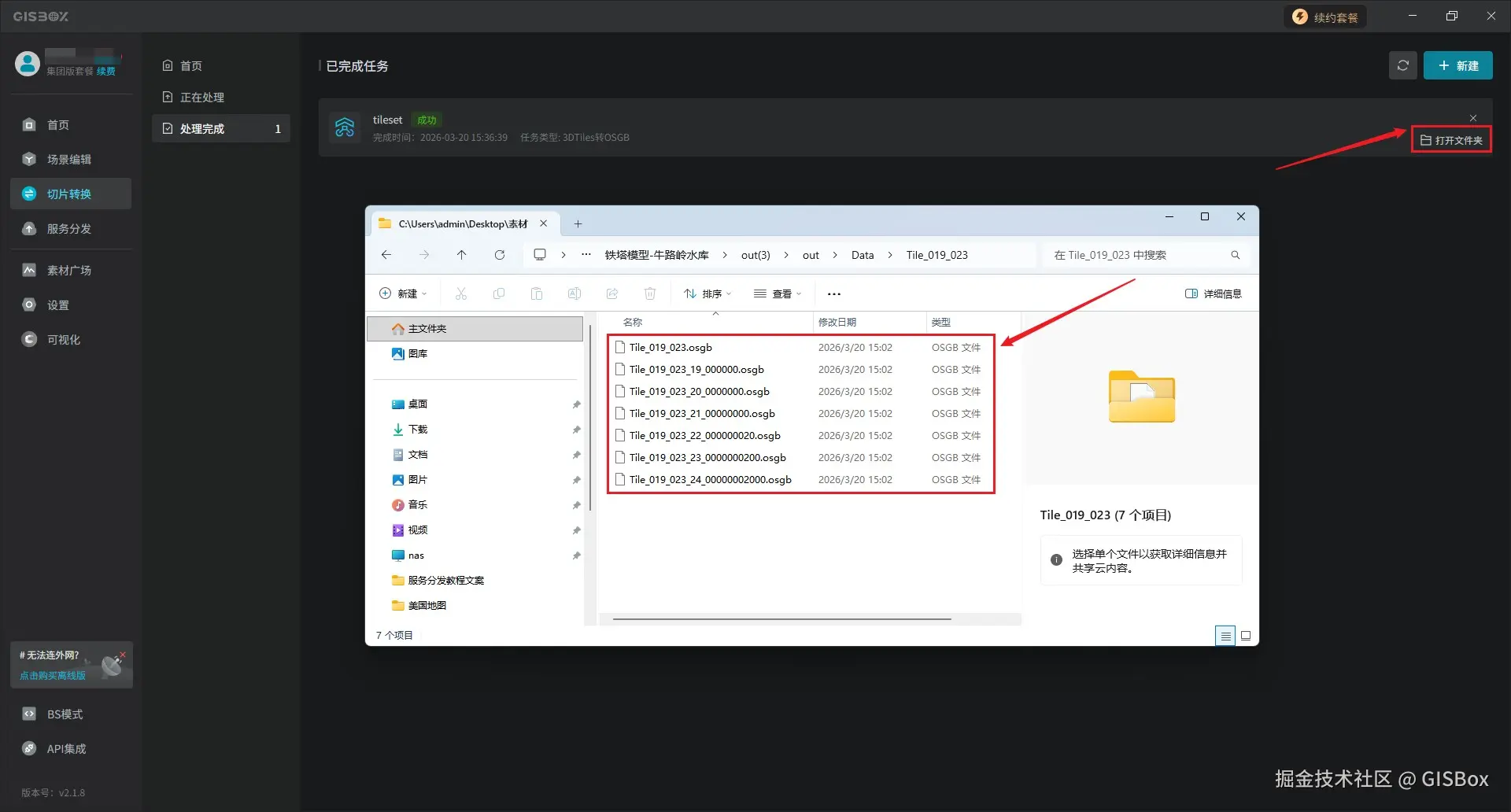Viewport: 1511px width, 812px height.
Task: Open 设置 in the sidebar
Action: (70, 305)
